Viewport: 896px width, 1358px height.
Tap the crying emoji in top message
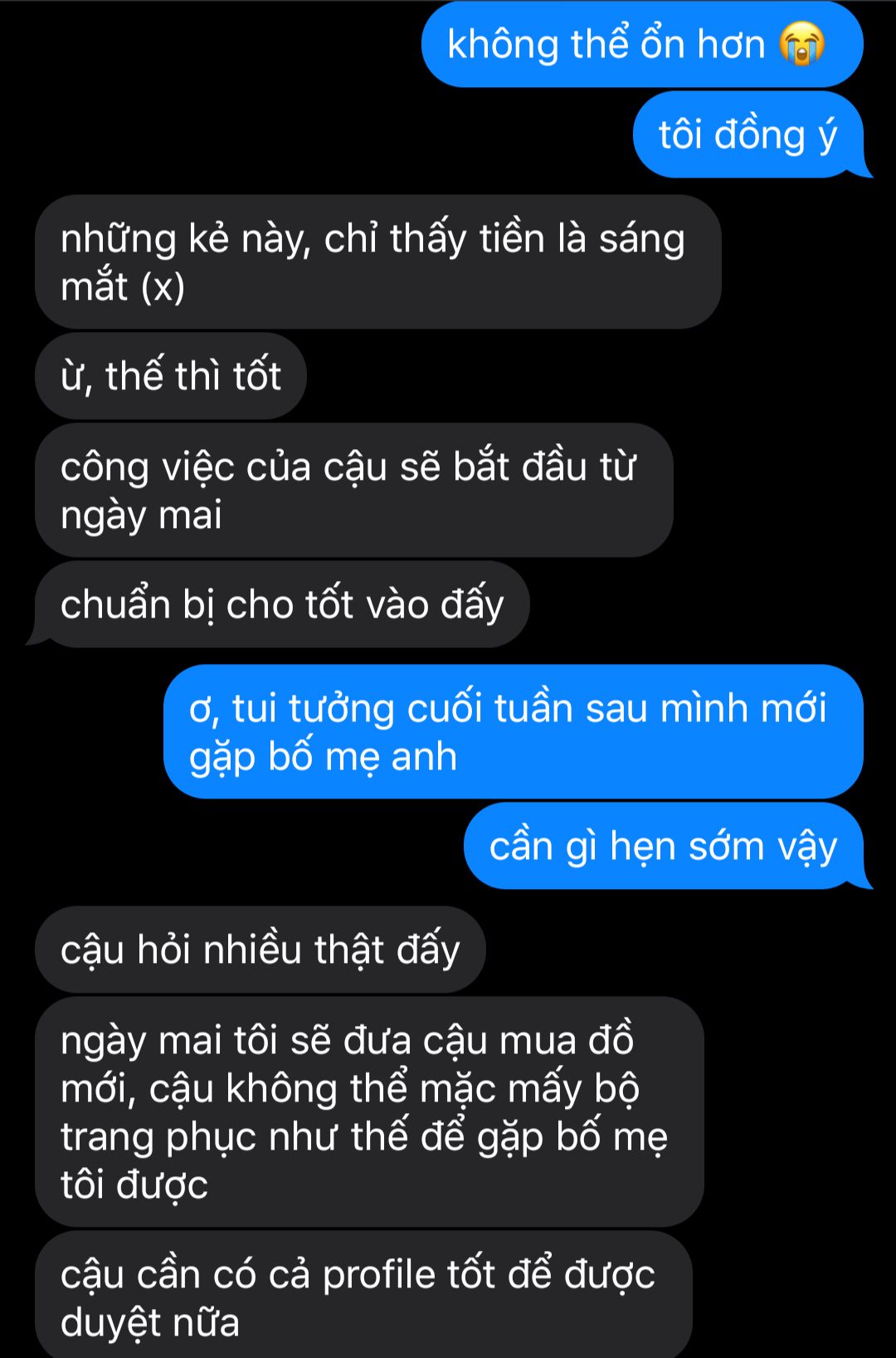801,44
